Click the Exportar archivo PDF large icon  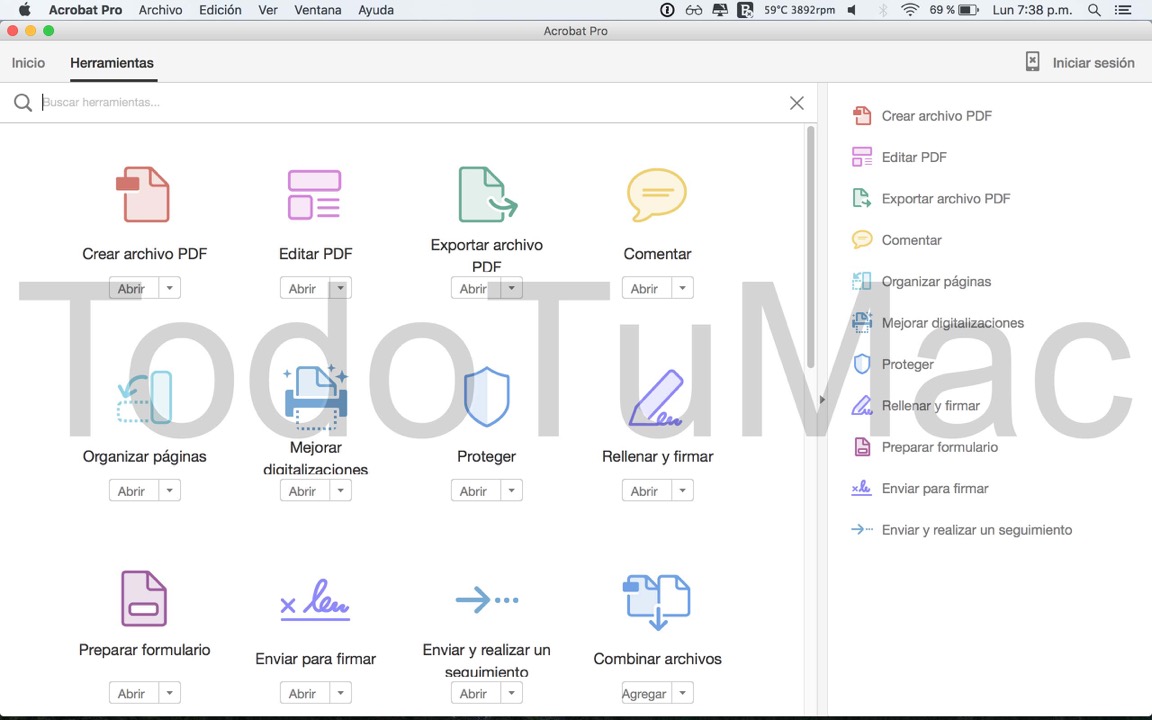point(487,194)
